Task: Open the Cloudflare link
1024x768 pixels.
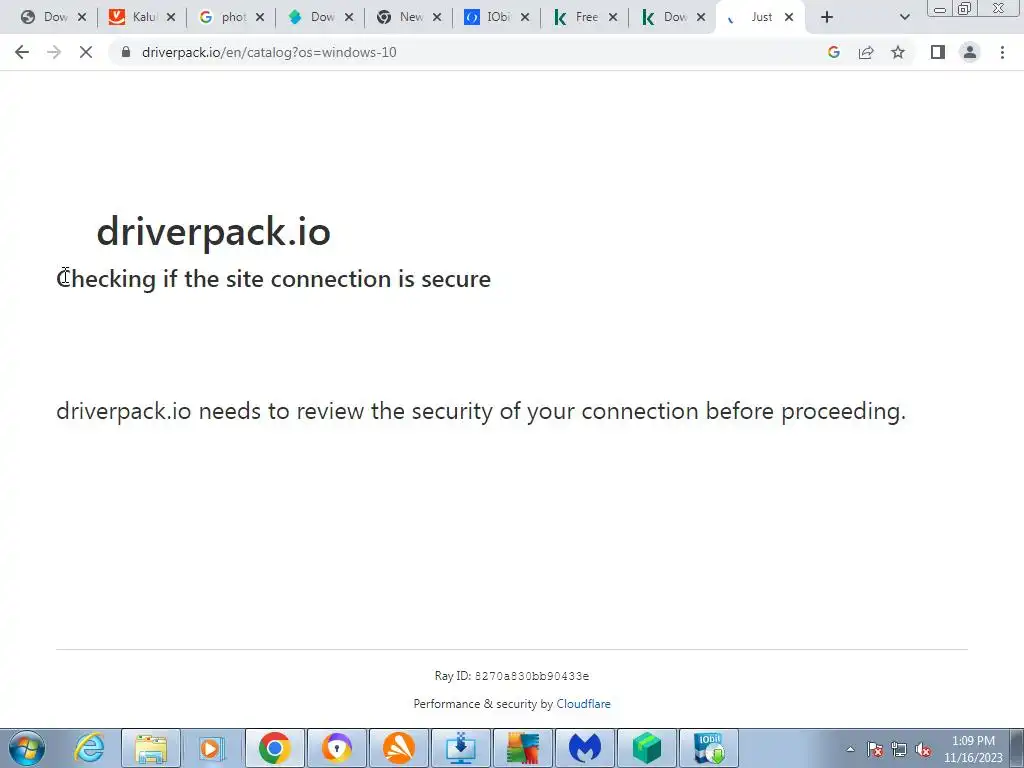Action: (583, 704)
